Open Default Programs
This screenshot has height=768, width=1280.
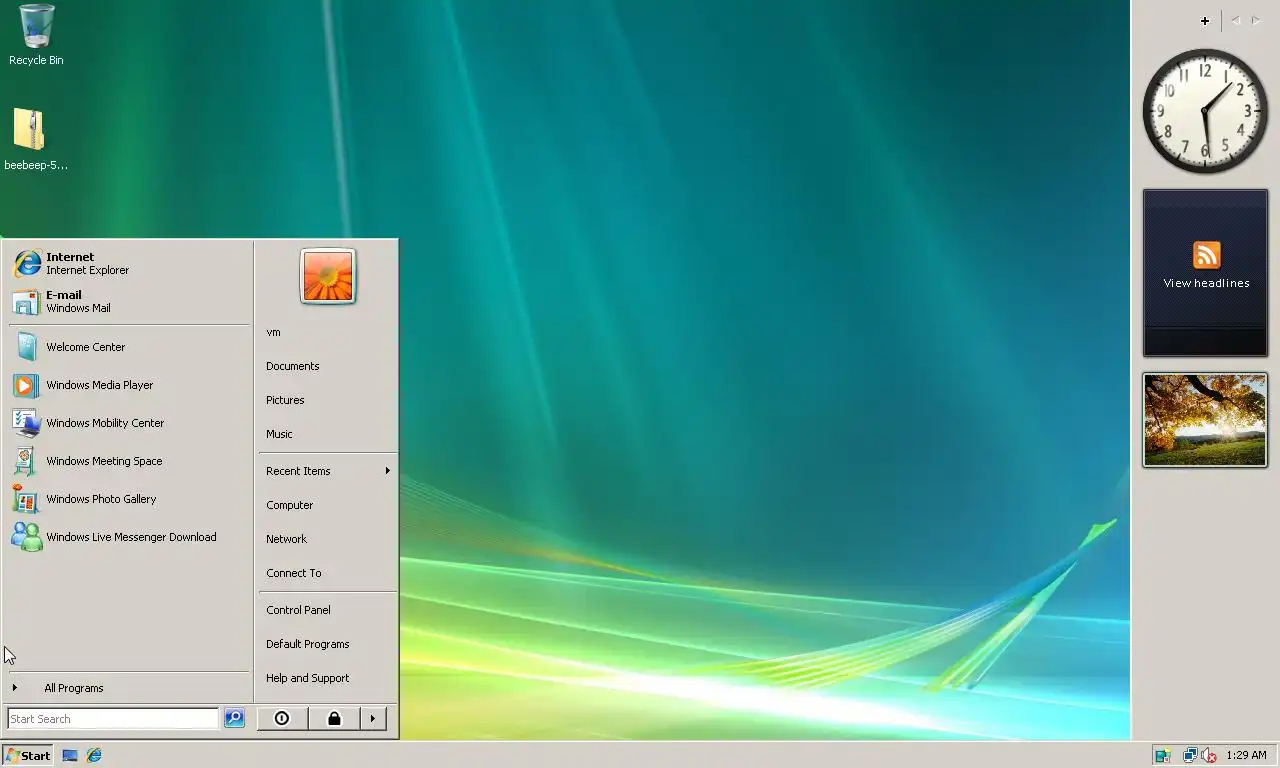[327, 644]
